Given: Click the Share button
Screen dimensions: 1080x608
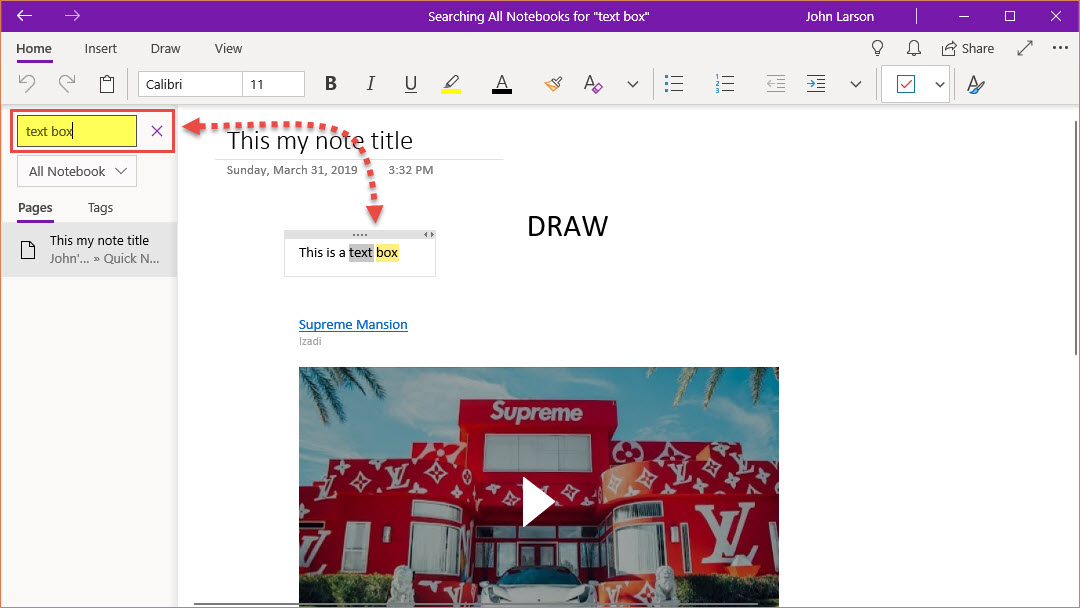Looking at the screenshot, I should coord(967,48).
